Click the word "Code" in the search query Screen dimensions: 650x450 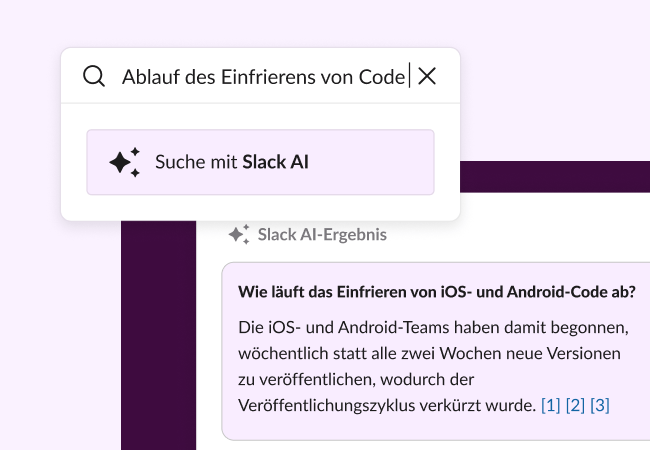coord(381,76)
